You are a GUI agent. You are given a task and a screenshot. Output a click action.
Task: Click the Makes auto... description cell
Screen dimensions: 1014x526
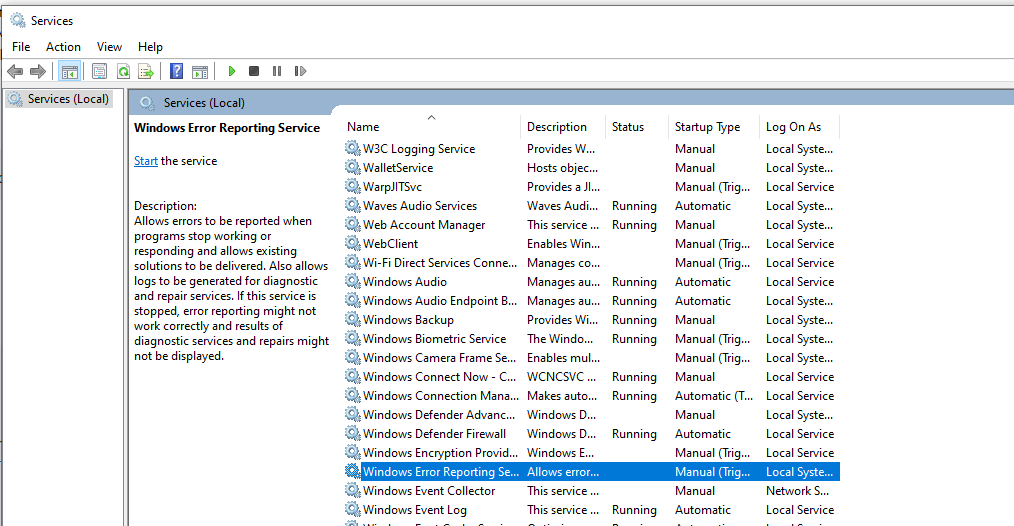[x=562, y=396]
